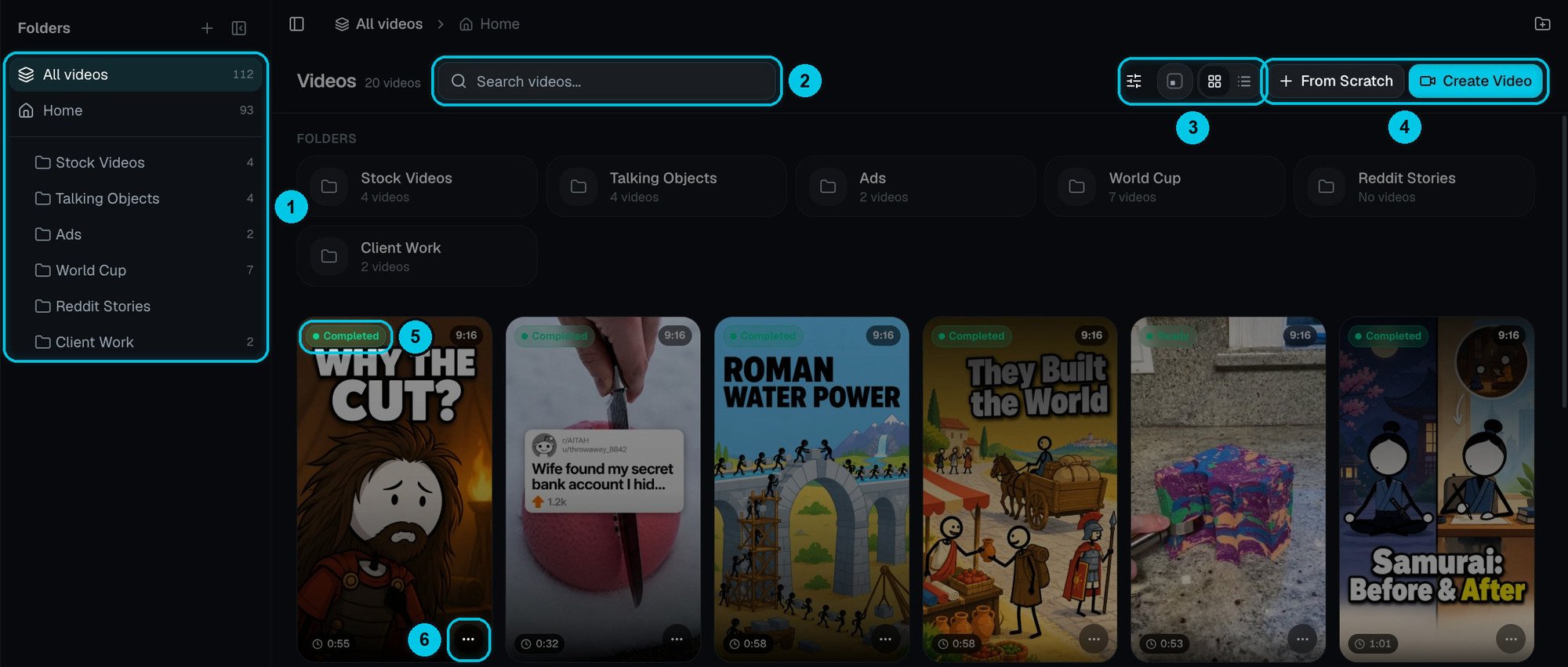Screen dimensions: 1568x667
Task: Open Stock Videos folder card
Action: click(x=417, y=187)
